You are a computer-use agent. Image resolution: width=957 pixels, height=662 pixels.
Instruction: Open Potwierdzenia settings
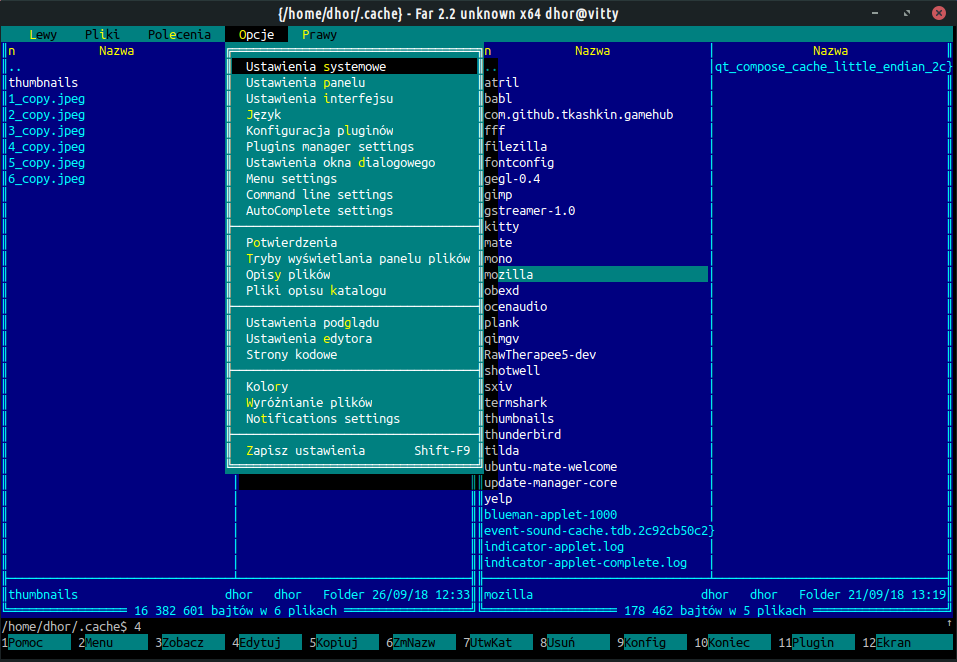pyautogui.click(x=354, y=242)
